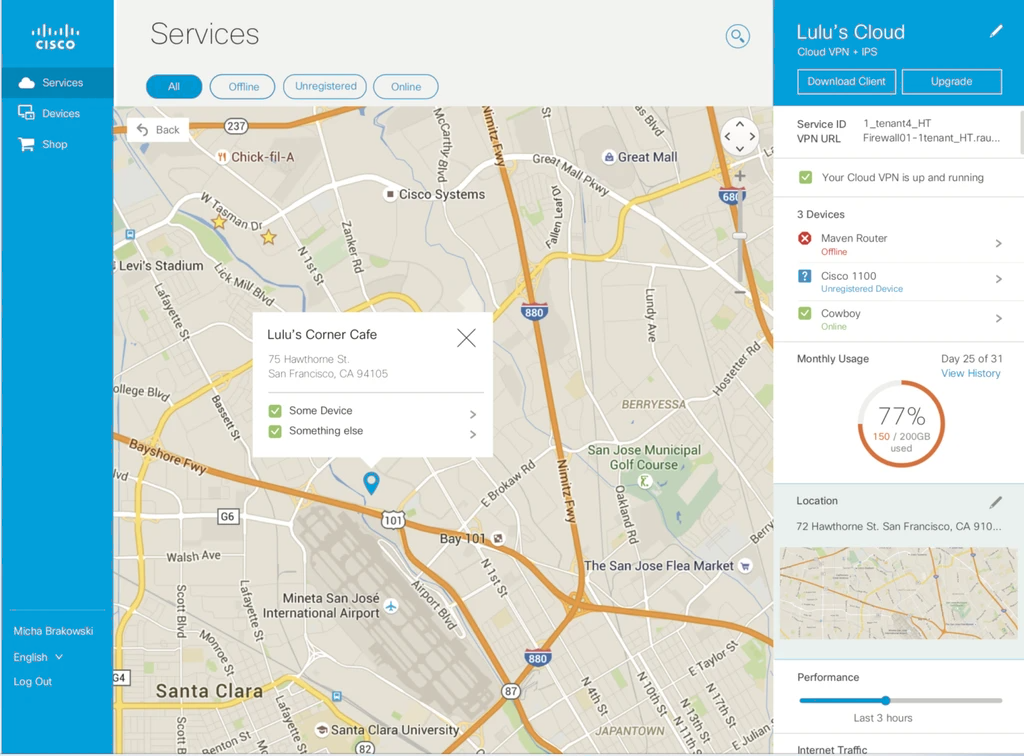Open Devices in the sidebar
This screenshot has width=1024, height=756.
coord(57,114)
